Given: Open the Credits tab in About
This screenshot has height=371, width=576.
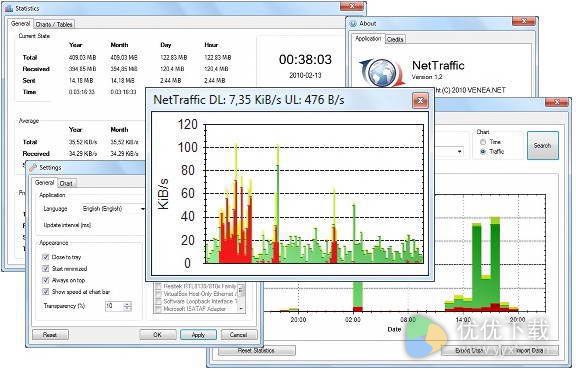Looking at the screenshot, I should (395, 39).
